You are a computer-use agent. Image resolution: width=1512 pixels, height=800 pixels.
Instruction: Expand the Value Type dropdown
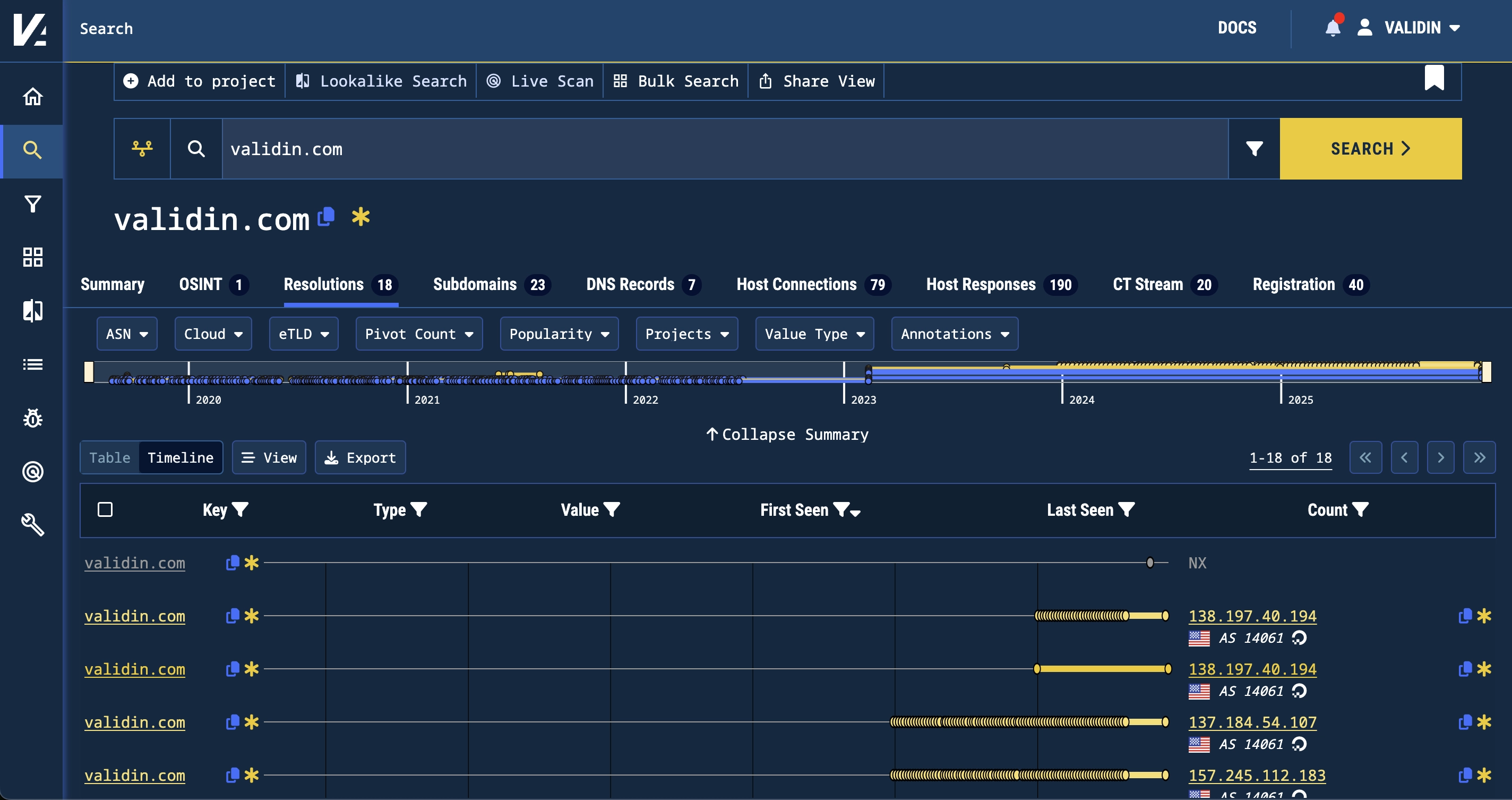click(815, 334)
